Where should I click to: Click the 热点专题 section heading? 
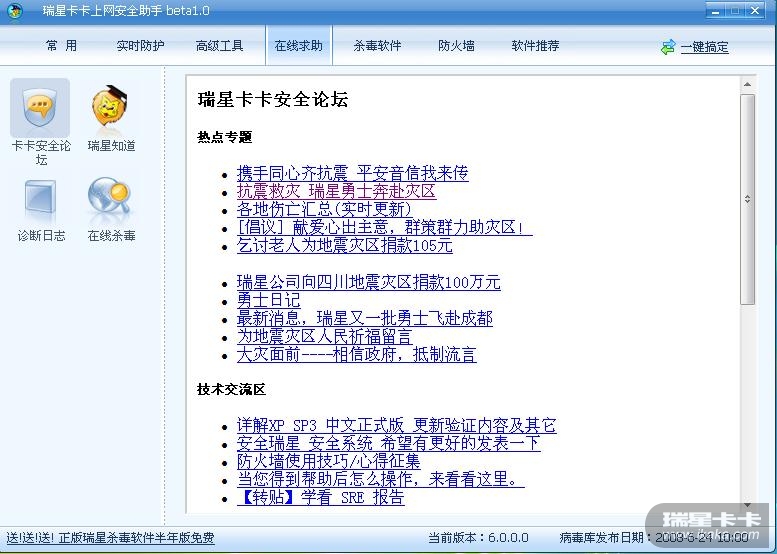click(224, 137)
